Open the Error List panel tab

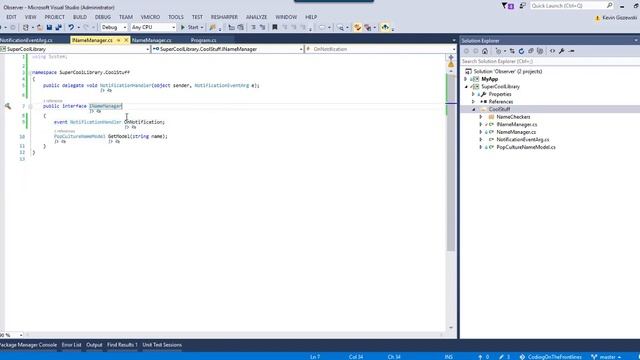tap(71, 345)
